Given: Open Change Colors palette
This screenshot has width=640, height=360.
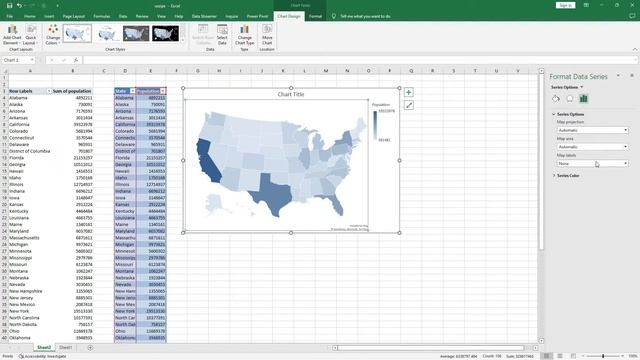Looking at the screenshot, I should coord(53,35).
